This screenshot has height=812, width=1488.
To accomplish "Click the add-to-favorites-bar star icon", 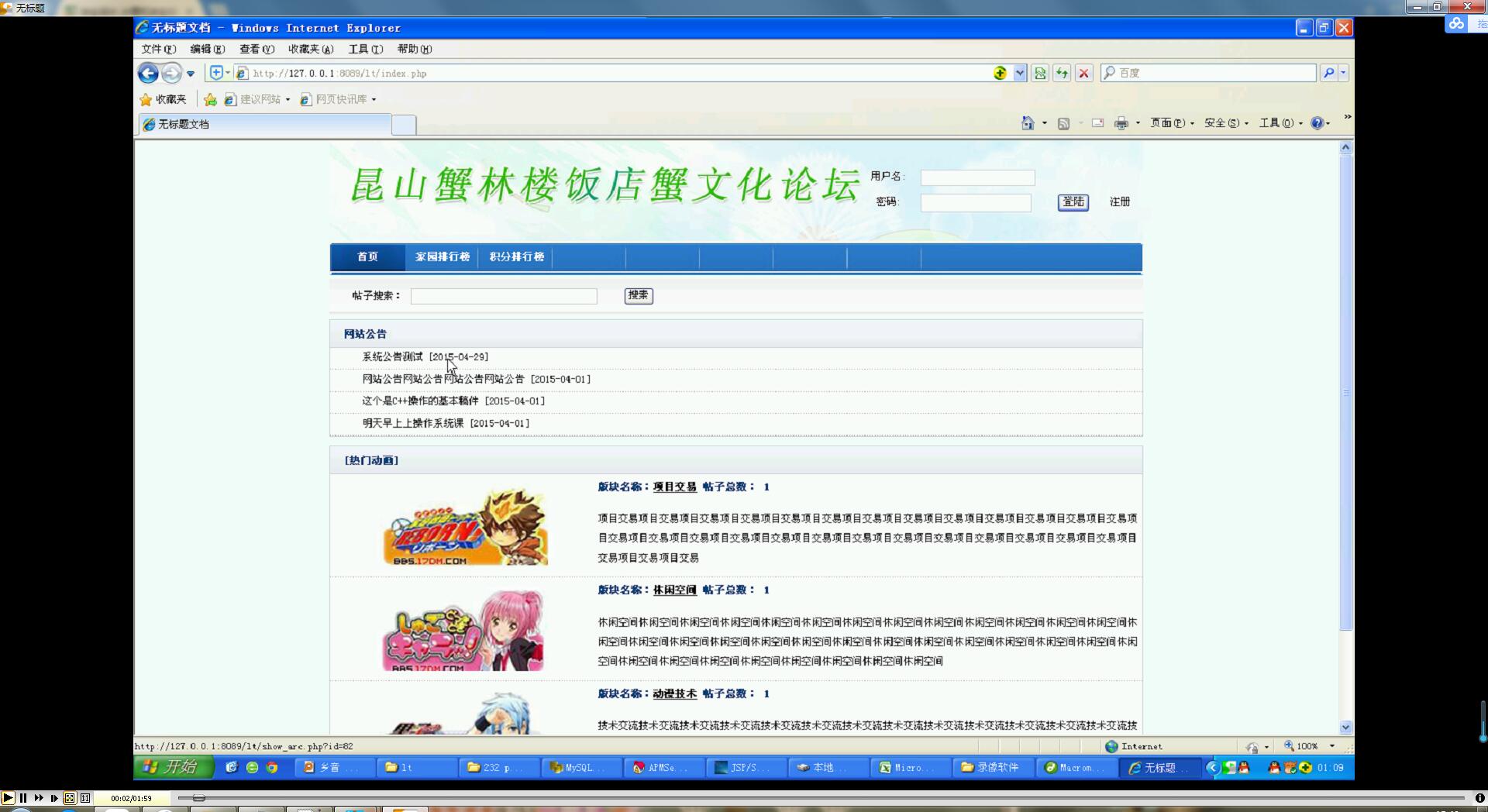I will tap(210, 99).
